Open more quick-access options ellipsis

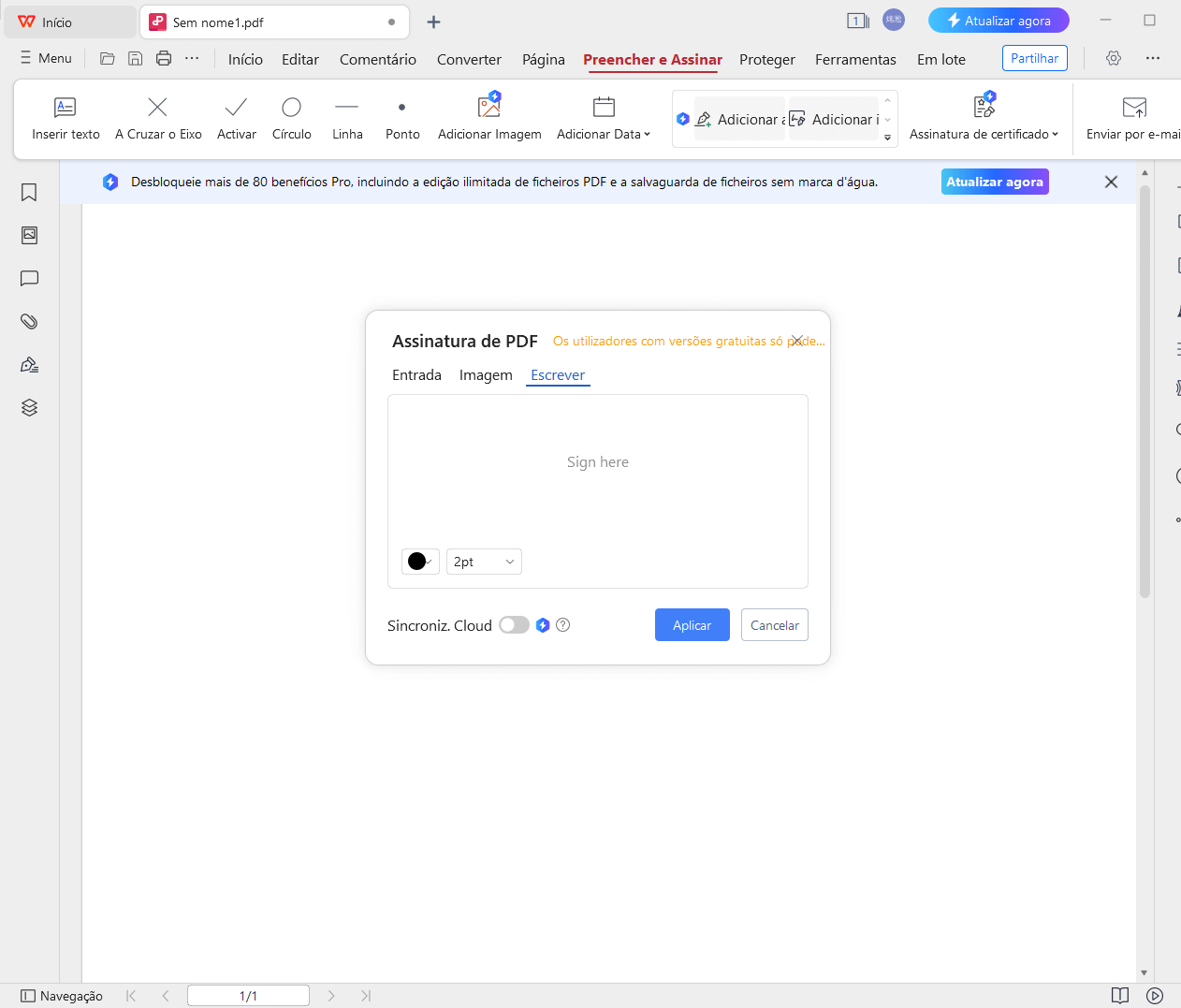point(192,58)
